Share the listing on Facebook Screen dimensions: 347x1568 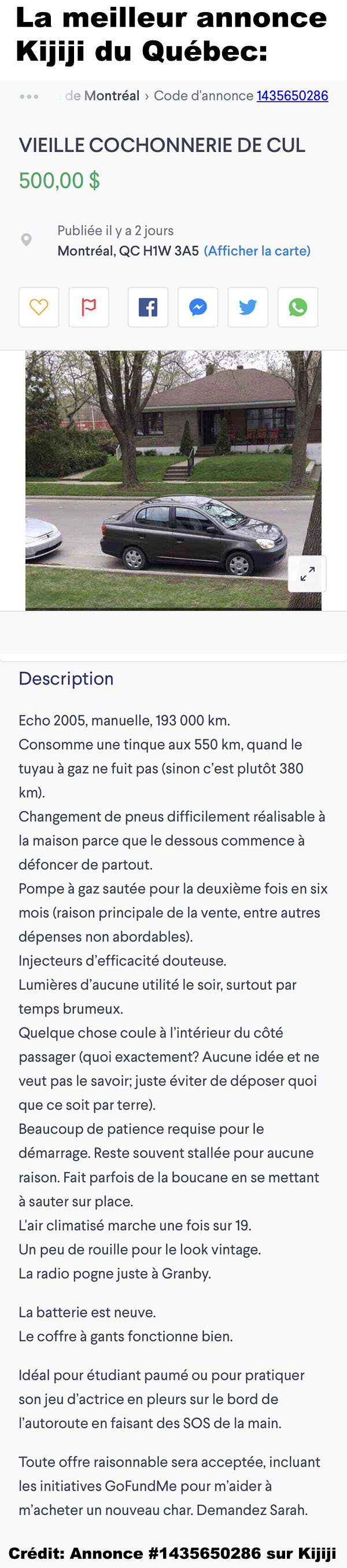click(147, 307)
